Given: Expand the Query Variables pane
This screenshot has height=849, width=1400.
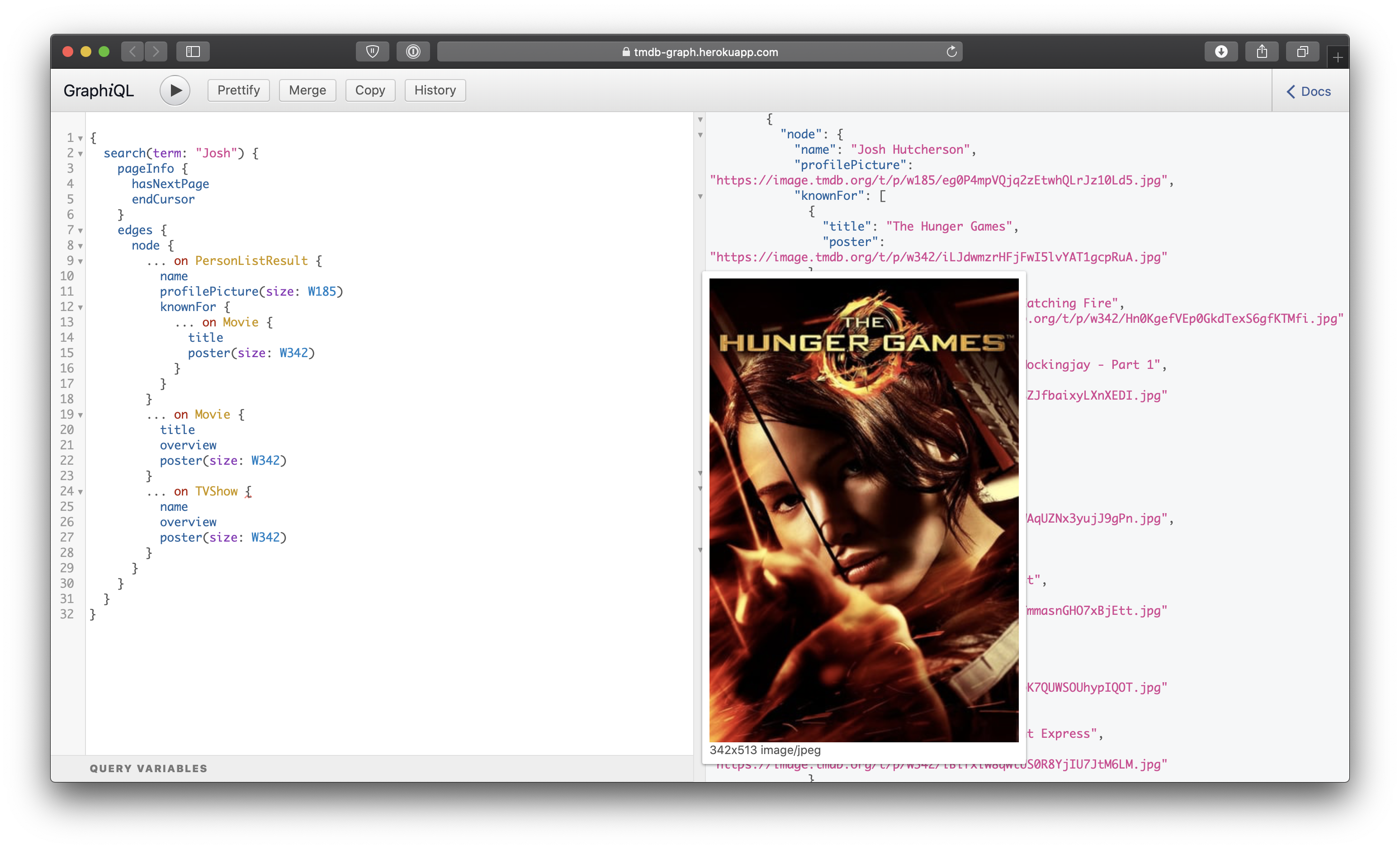Looking at the screenshot, I should tap(148, 768).
